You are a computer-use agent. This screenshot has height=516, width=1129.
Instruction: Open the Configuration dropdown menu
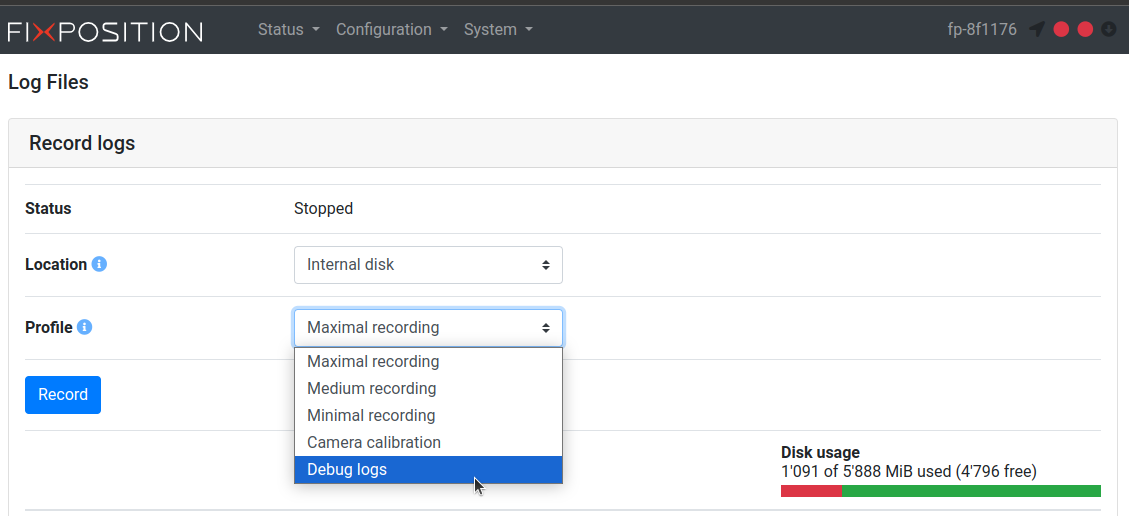[x=391, y=30]
